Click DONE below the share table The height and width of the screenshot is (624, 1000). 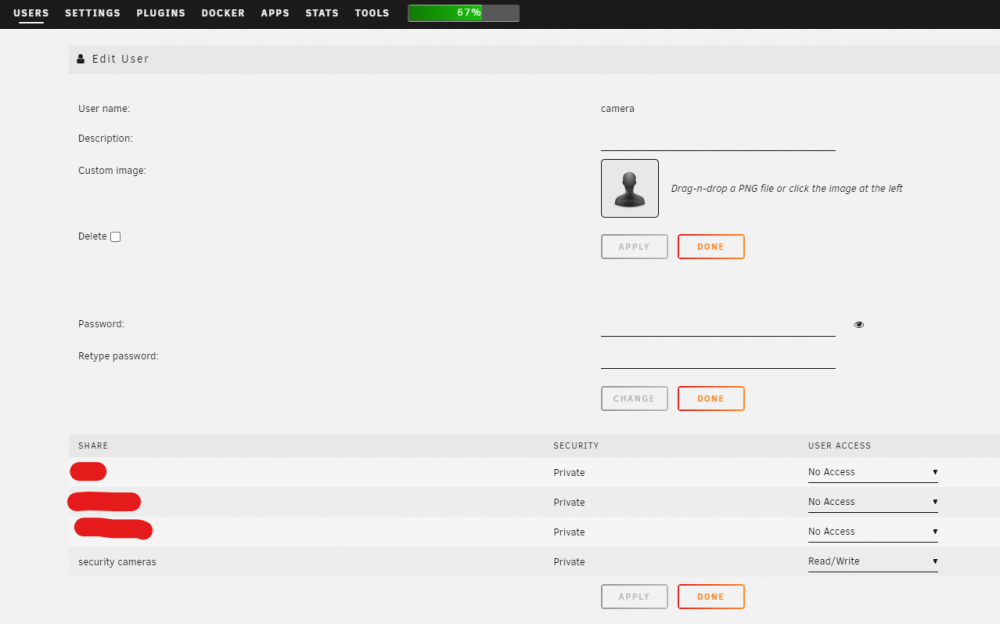tap(710, 597)
